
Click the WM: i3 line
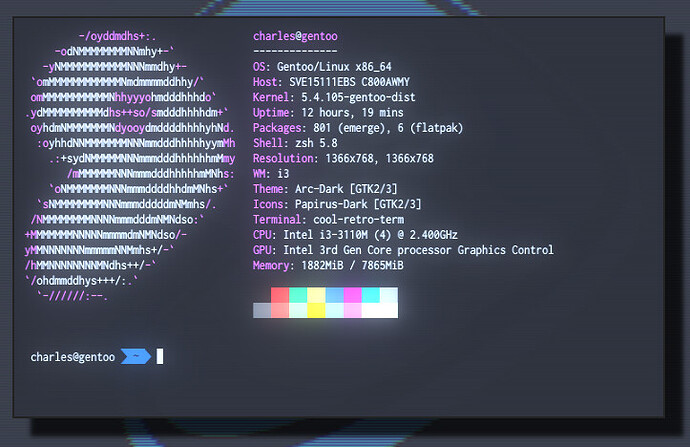pyautogui.click(x=271, y=174)
